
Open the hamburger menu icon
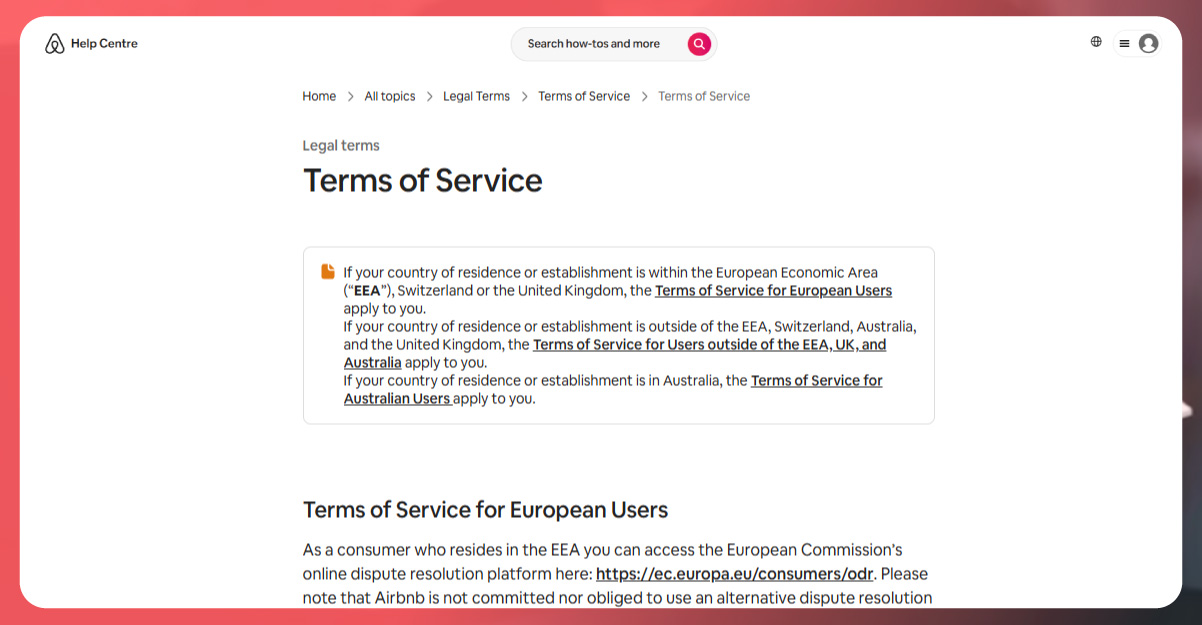1124,44
